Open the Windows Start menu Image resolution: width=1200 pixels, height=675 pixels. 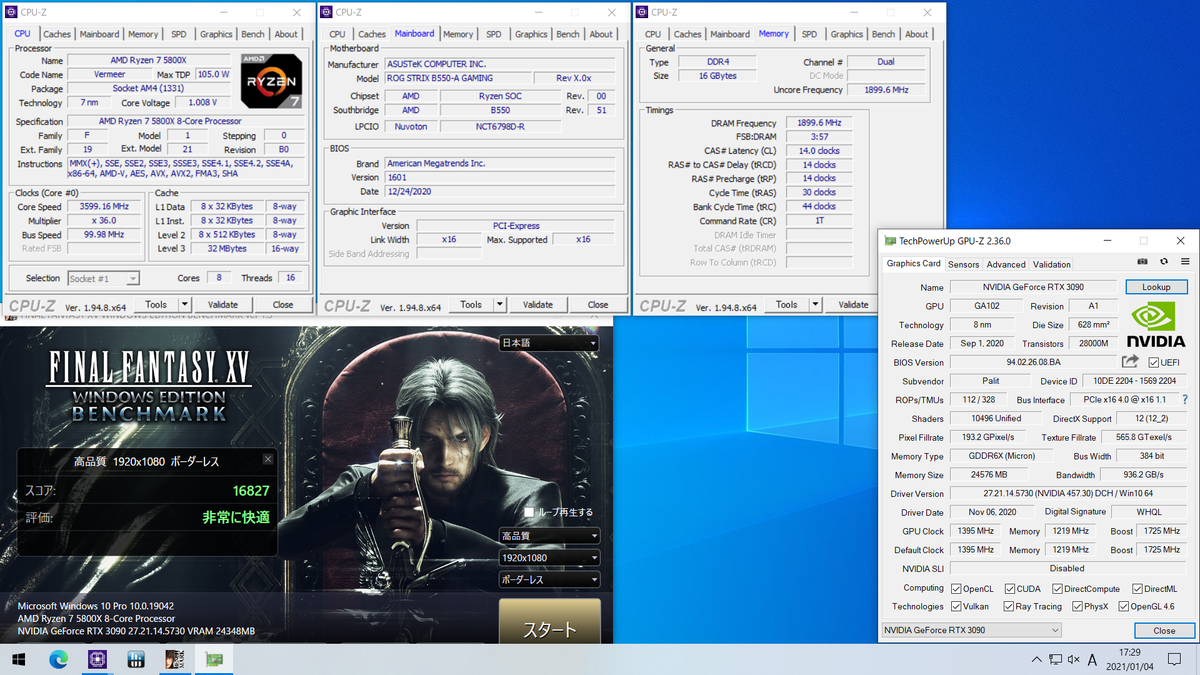coord(18,660)
